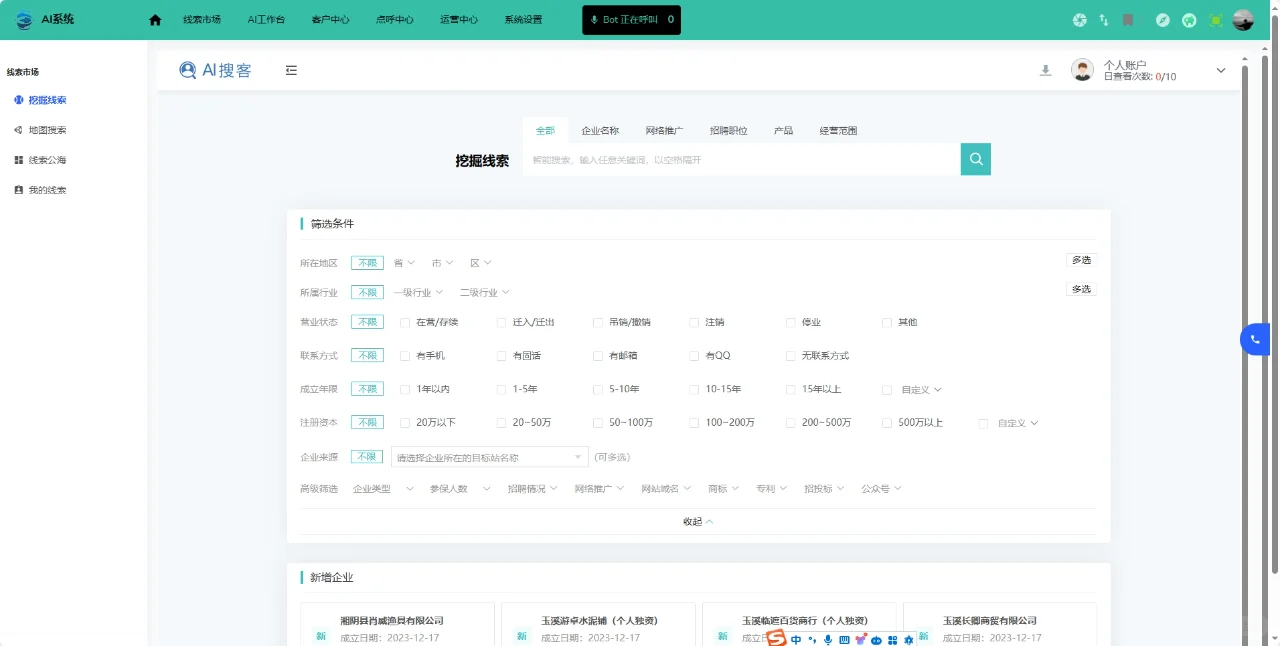The width and height of the screenshot is (1280, 646).
Task: Click the compass icon in top bar
Action: (x=1162, y=20)
